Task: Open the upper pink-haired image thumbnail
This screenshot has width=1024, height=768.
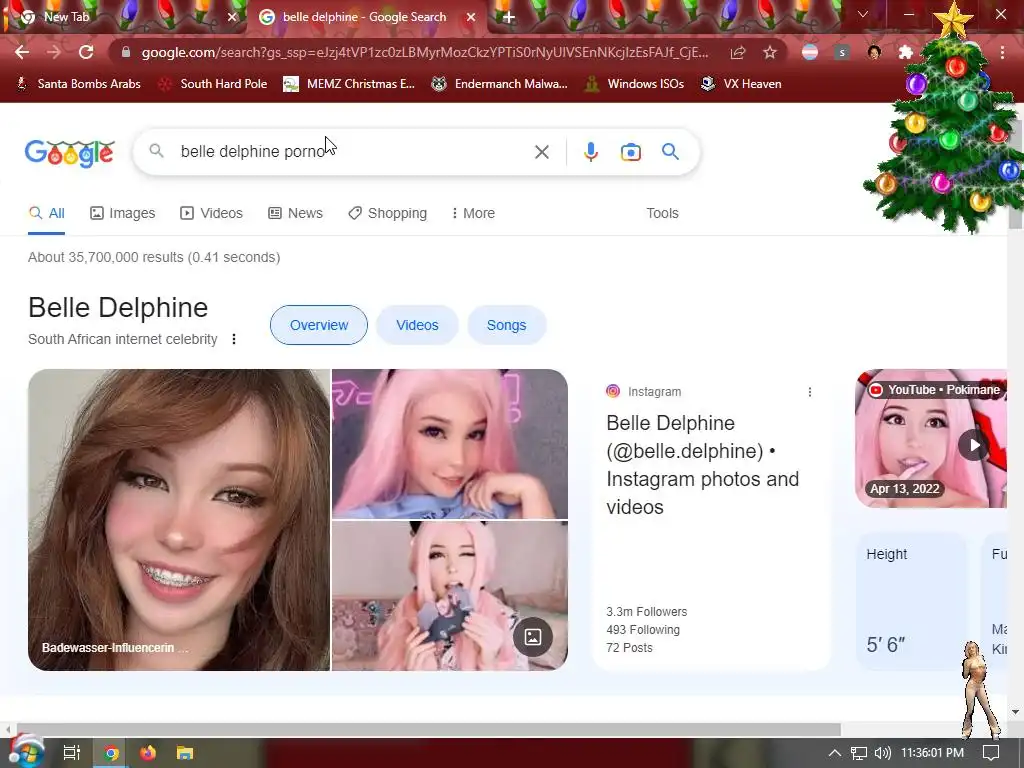Action: 450,443
